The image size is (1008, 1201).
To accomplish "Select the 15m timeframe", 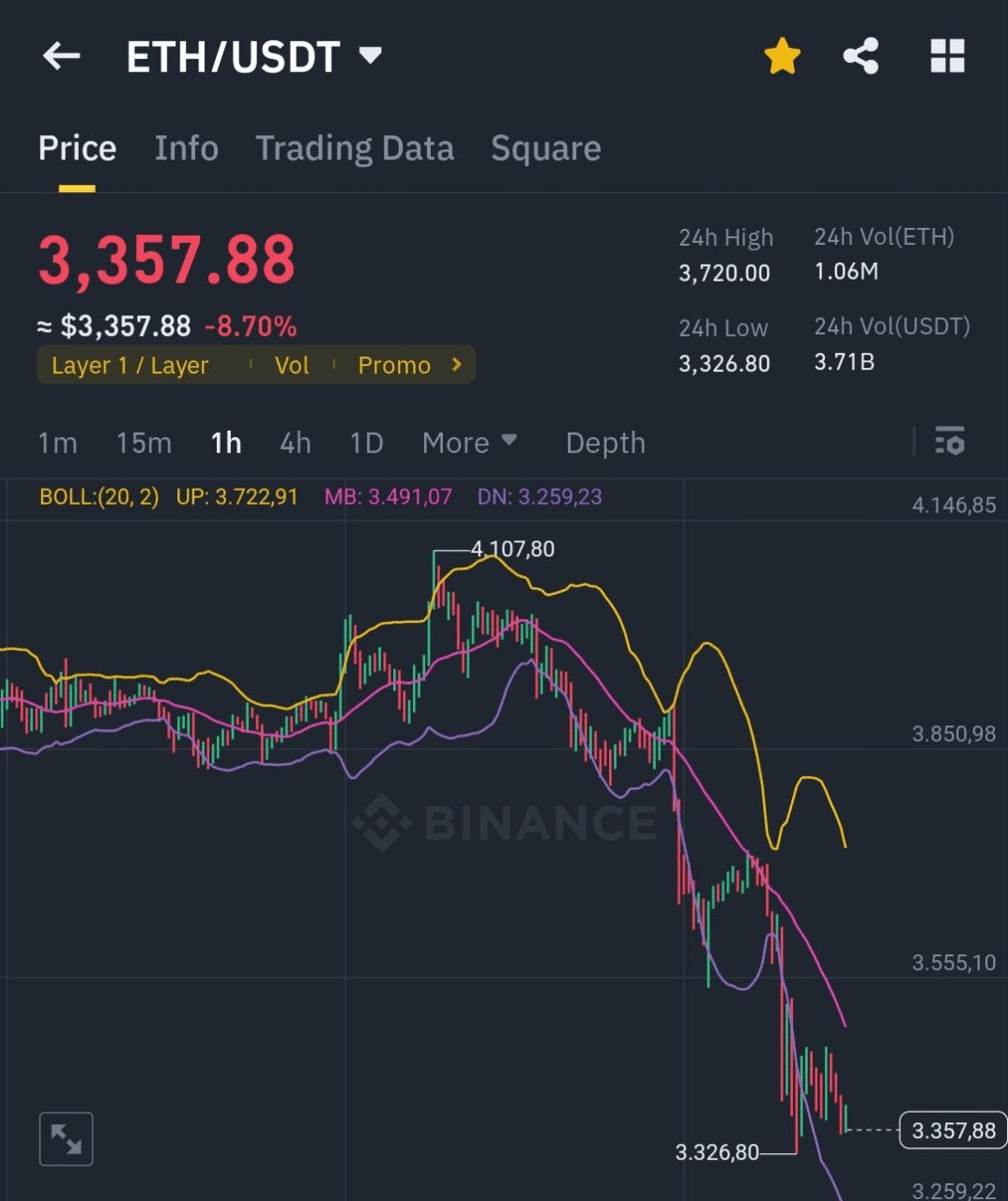I will click(x=144, y=442).
